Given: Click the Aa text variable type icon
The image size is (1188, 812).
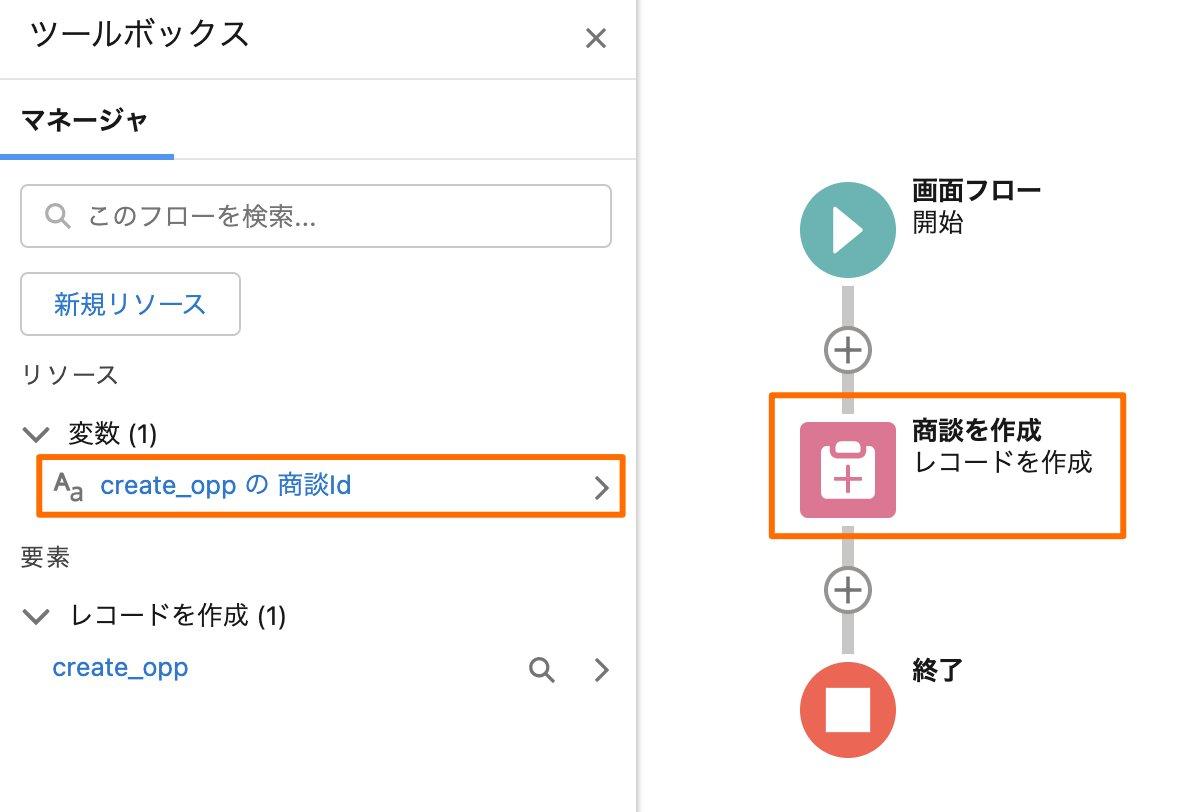Looking at the screenshot, I should (x=68, y=486).
